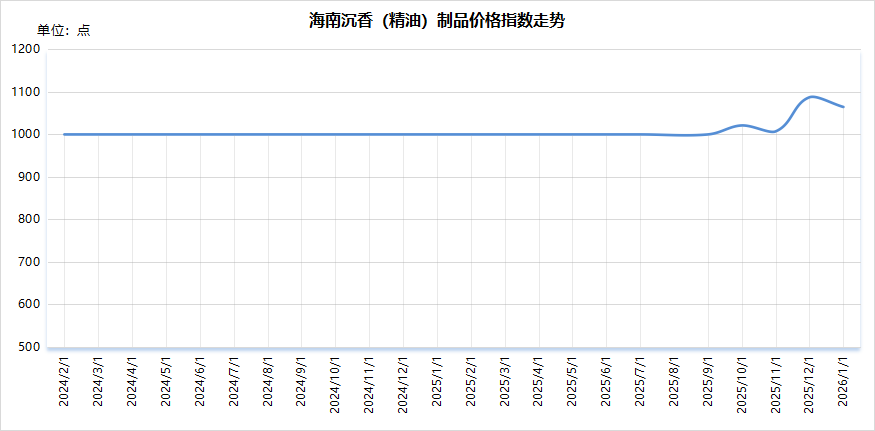Click the line's start point at 2024/2/1
The image size is (875, 431).
tap(65, 135)
